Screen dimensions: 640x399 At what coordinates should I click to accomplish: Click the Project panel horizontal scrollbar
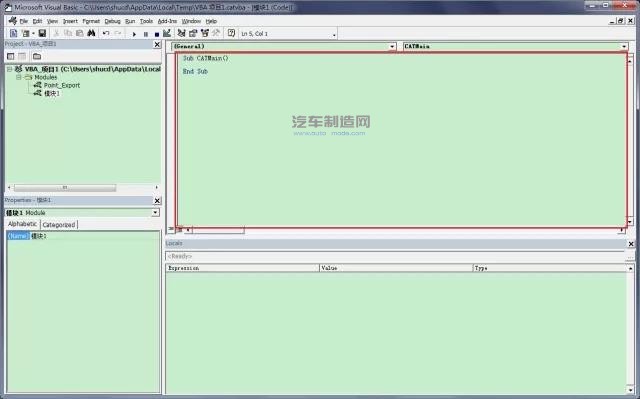pos(83,188)
